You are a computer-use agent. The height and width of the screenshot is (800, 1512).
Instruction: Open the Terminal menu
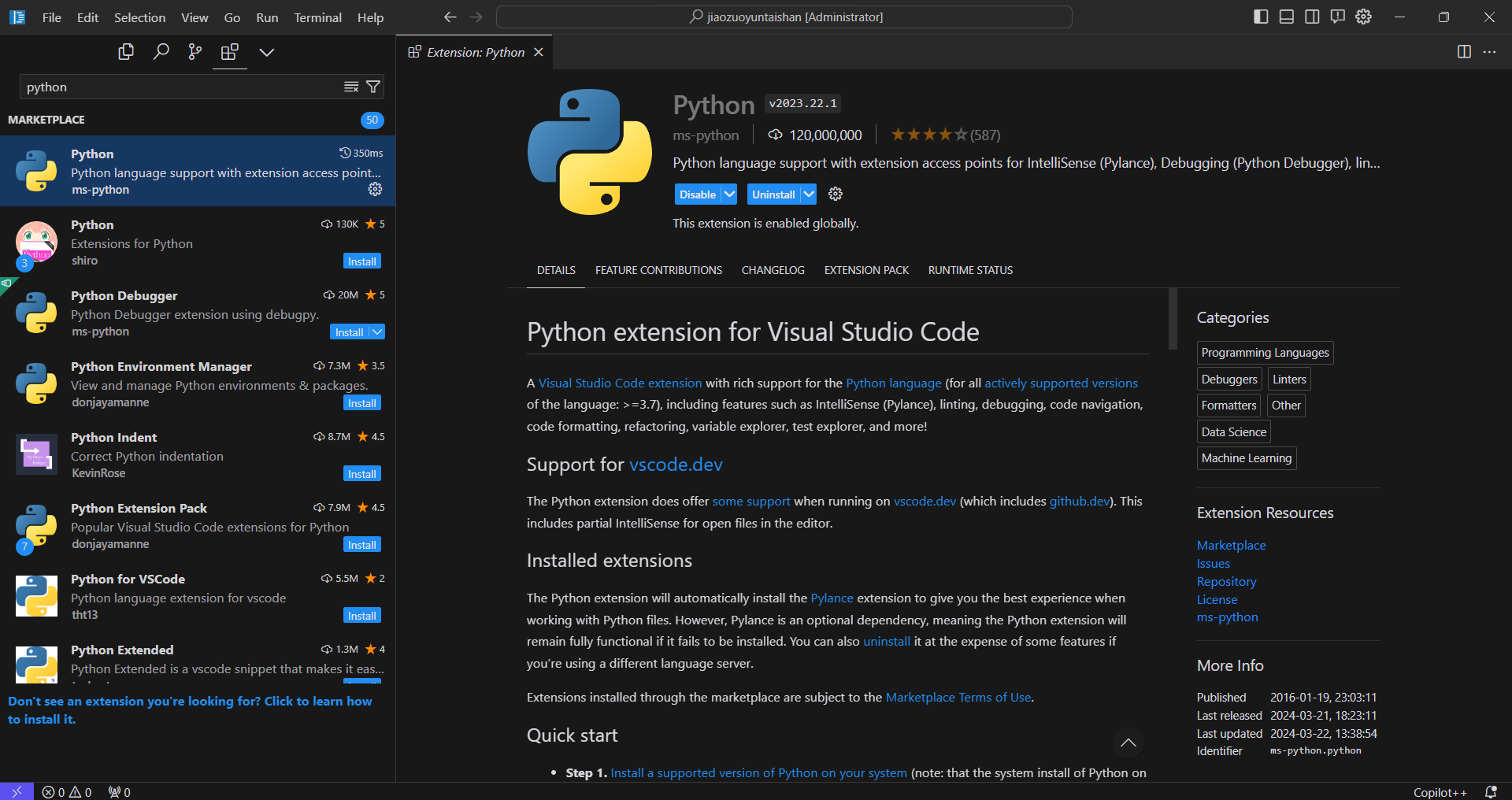click(x=317, y=17)
